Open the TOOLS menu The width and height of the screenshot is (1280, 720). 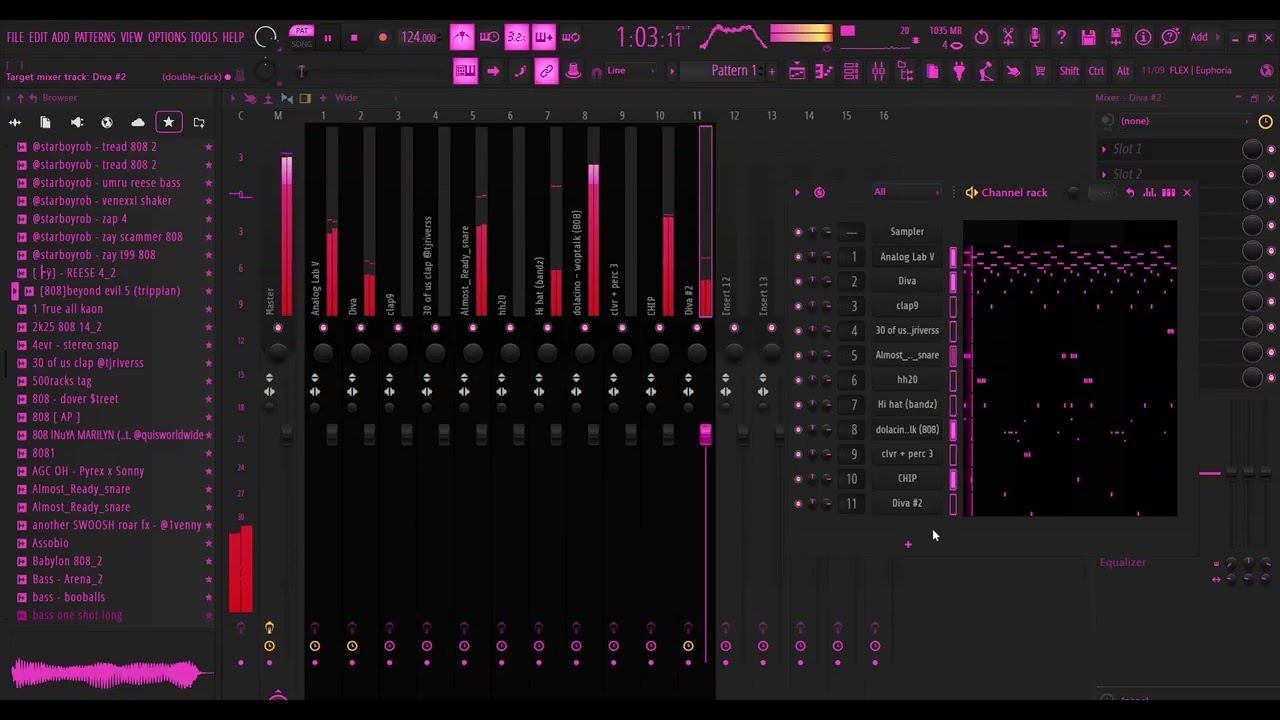pyautogui.click(x=203, y=37)
